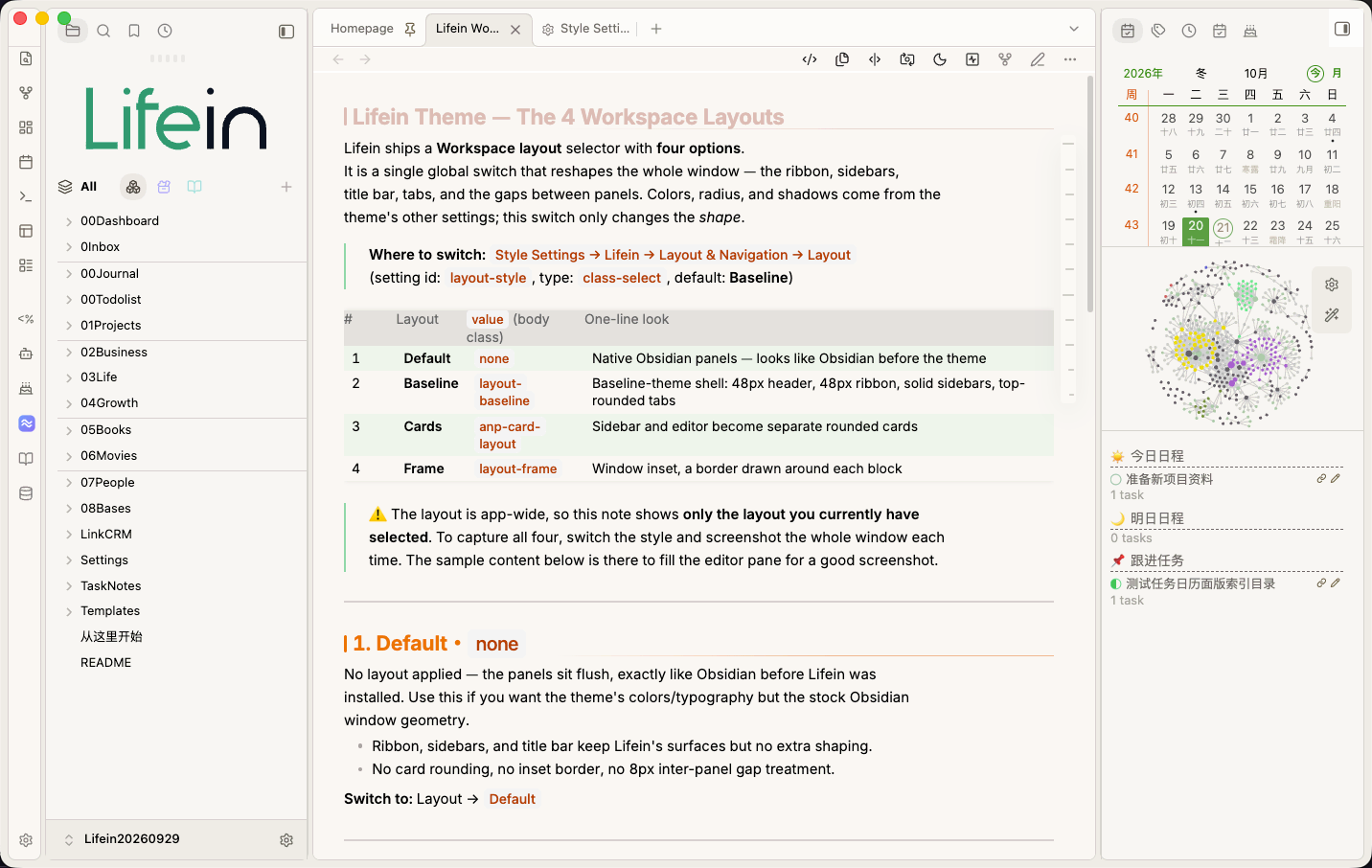Jump to today with the 今 button

click(1315, 73)
